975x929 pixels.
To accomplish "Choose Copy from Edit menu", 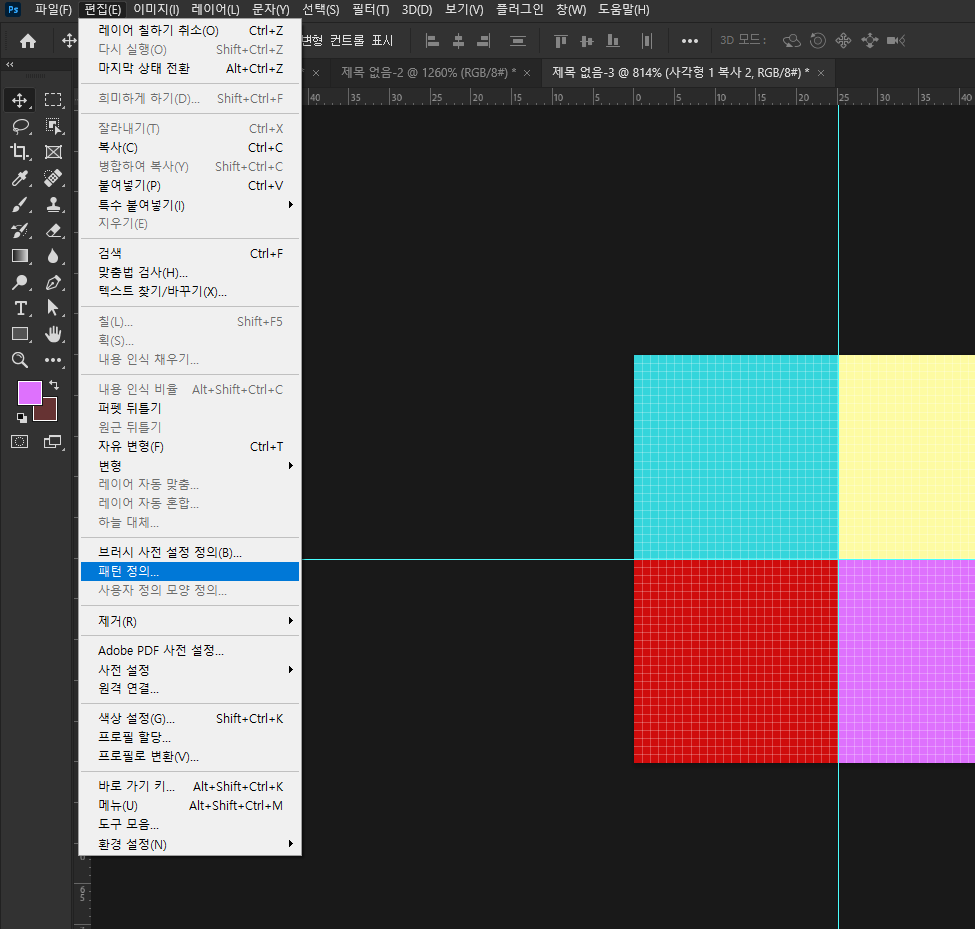I will point(190,147).
